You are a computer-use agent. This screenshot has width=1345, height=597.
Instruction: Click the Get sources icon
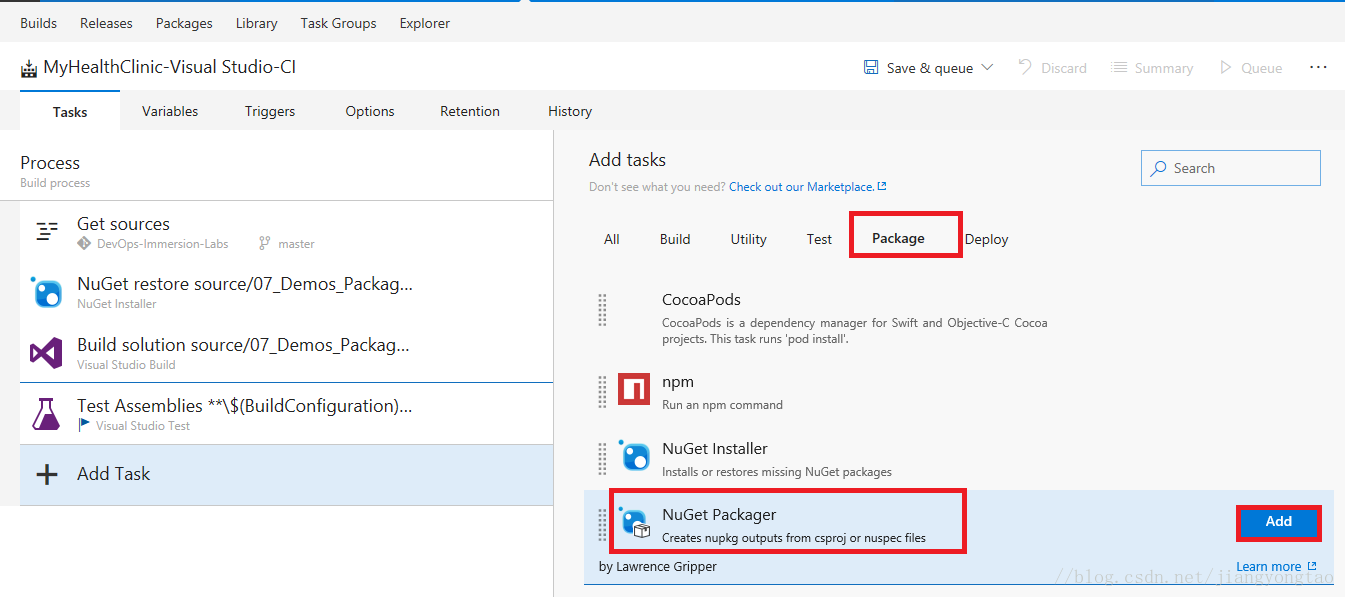pos(47,231)
